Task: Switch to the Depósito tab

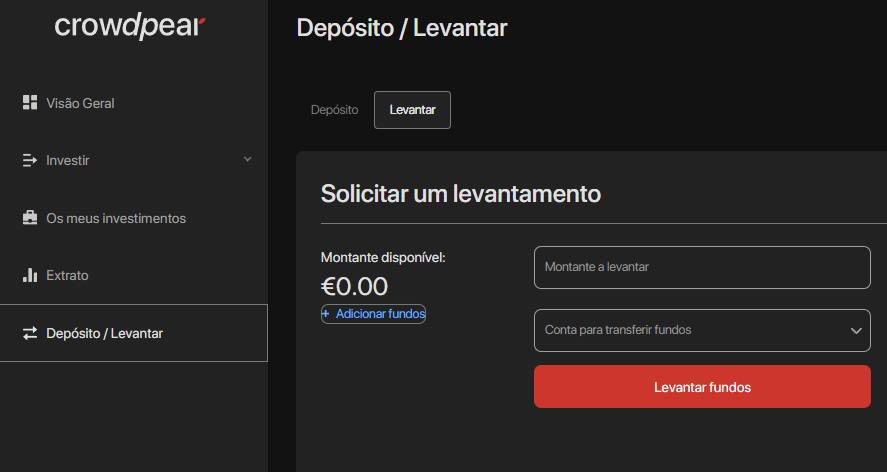Action: (334, 110)
